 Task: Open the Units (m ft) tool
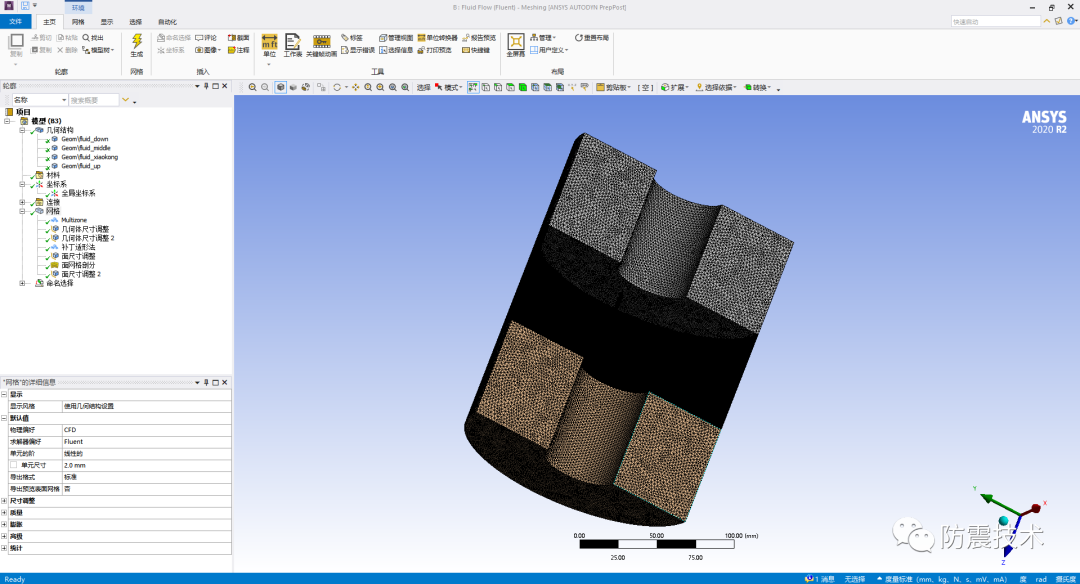pos(268,41)
